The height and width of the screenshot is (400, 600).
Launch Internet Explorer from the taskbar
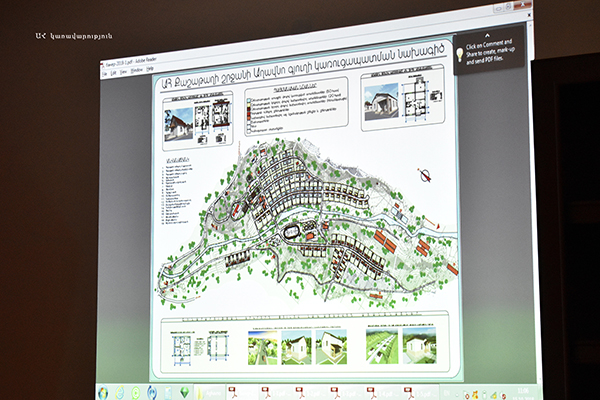pyautogui.click(x=120, y=392)
